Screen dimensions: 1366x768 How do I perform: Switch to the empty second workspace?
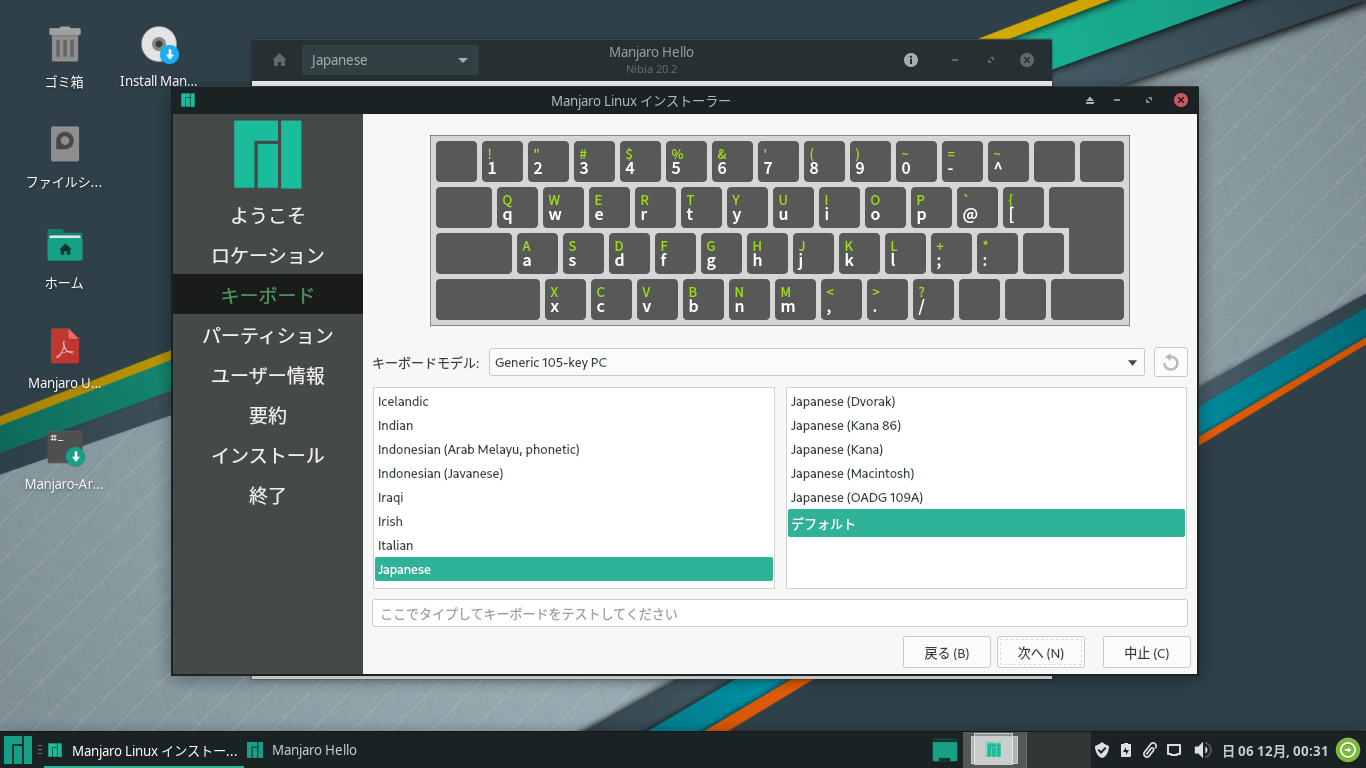pos(1058,750)
